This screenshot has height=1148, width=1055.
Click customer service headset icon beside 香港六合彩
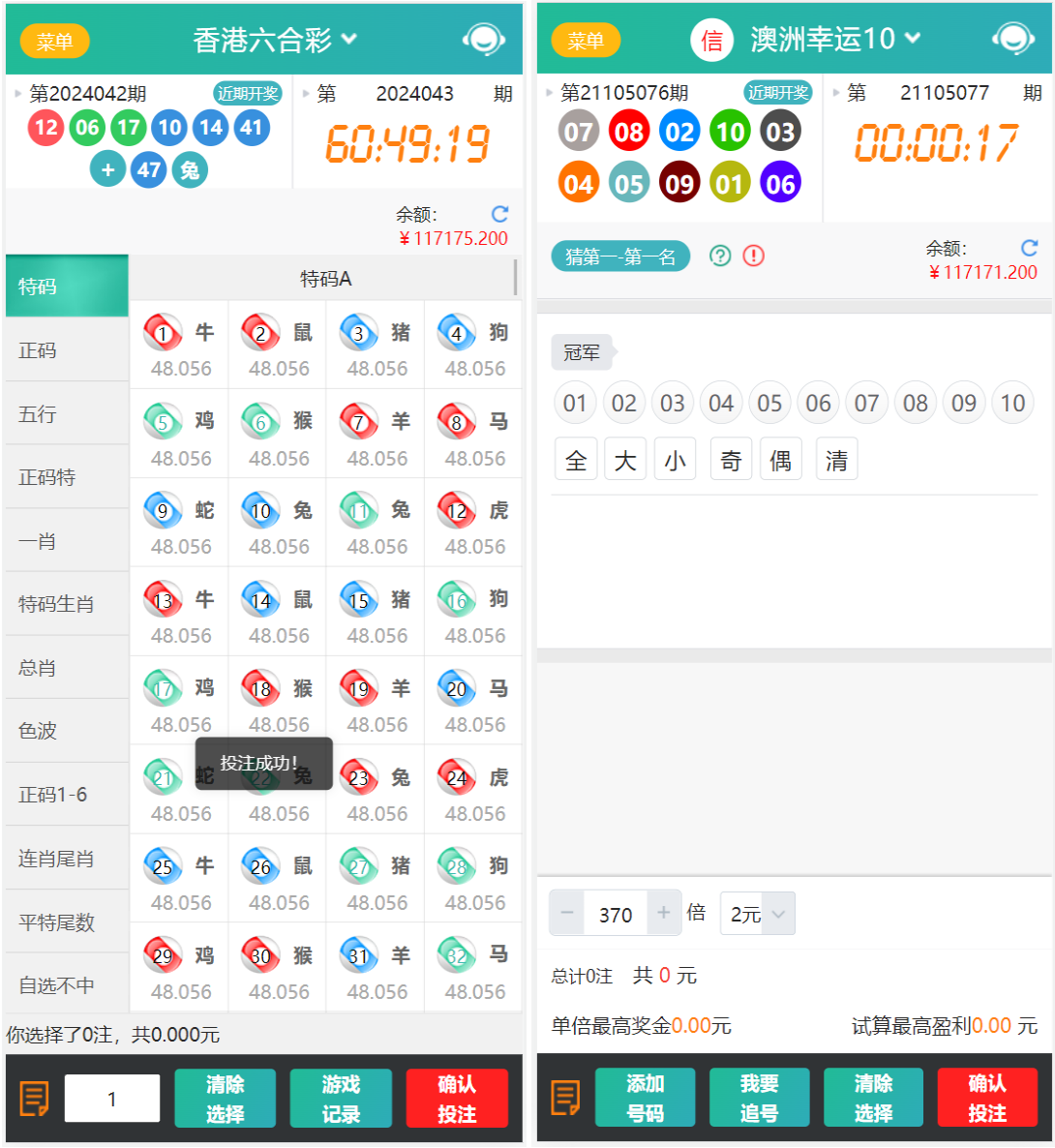483,40
